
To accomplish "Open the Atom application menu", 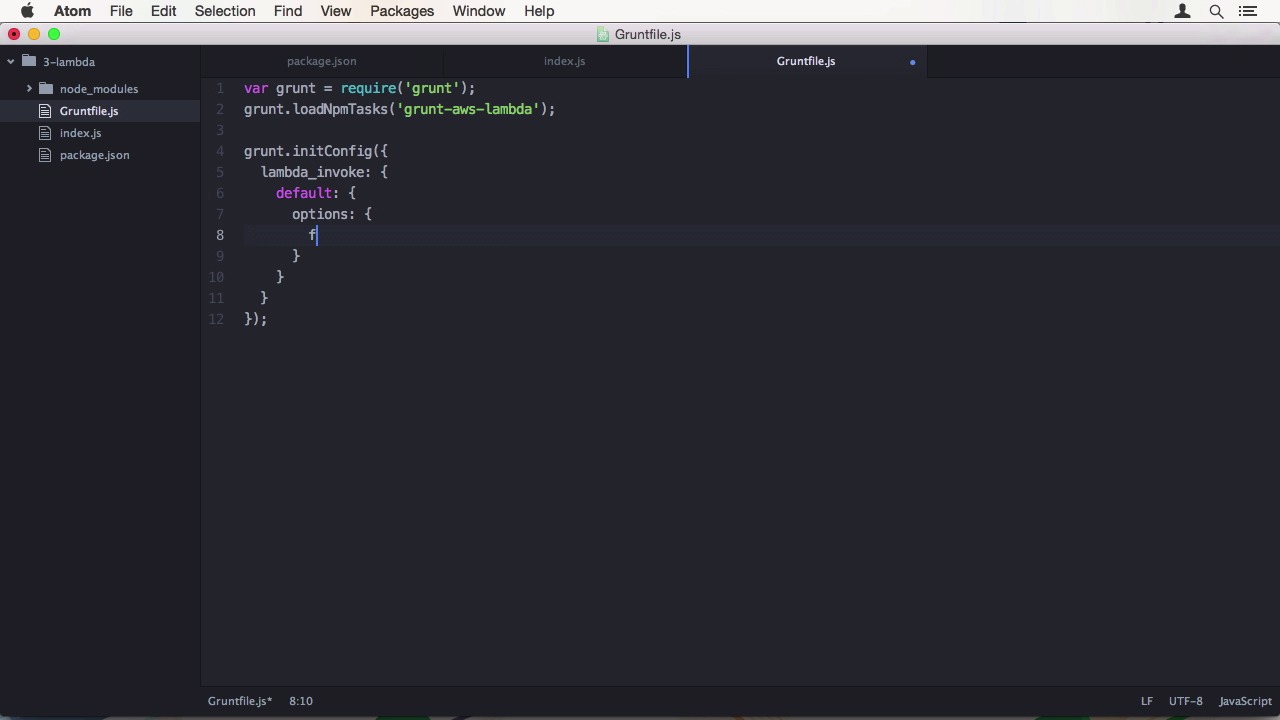I will pos(72,11).
